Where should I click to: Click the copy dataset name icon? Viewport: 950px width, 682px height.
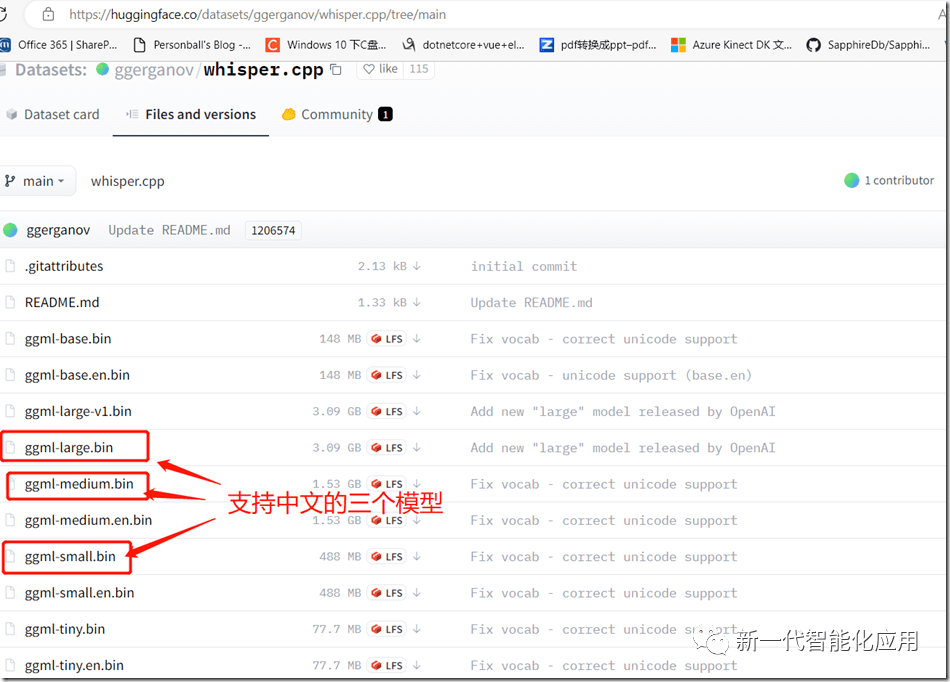point(336,69)
